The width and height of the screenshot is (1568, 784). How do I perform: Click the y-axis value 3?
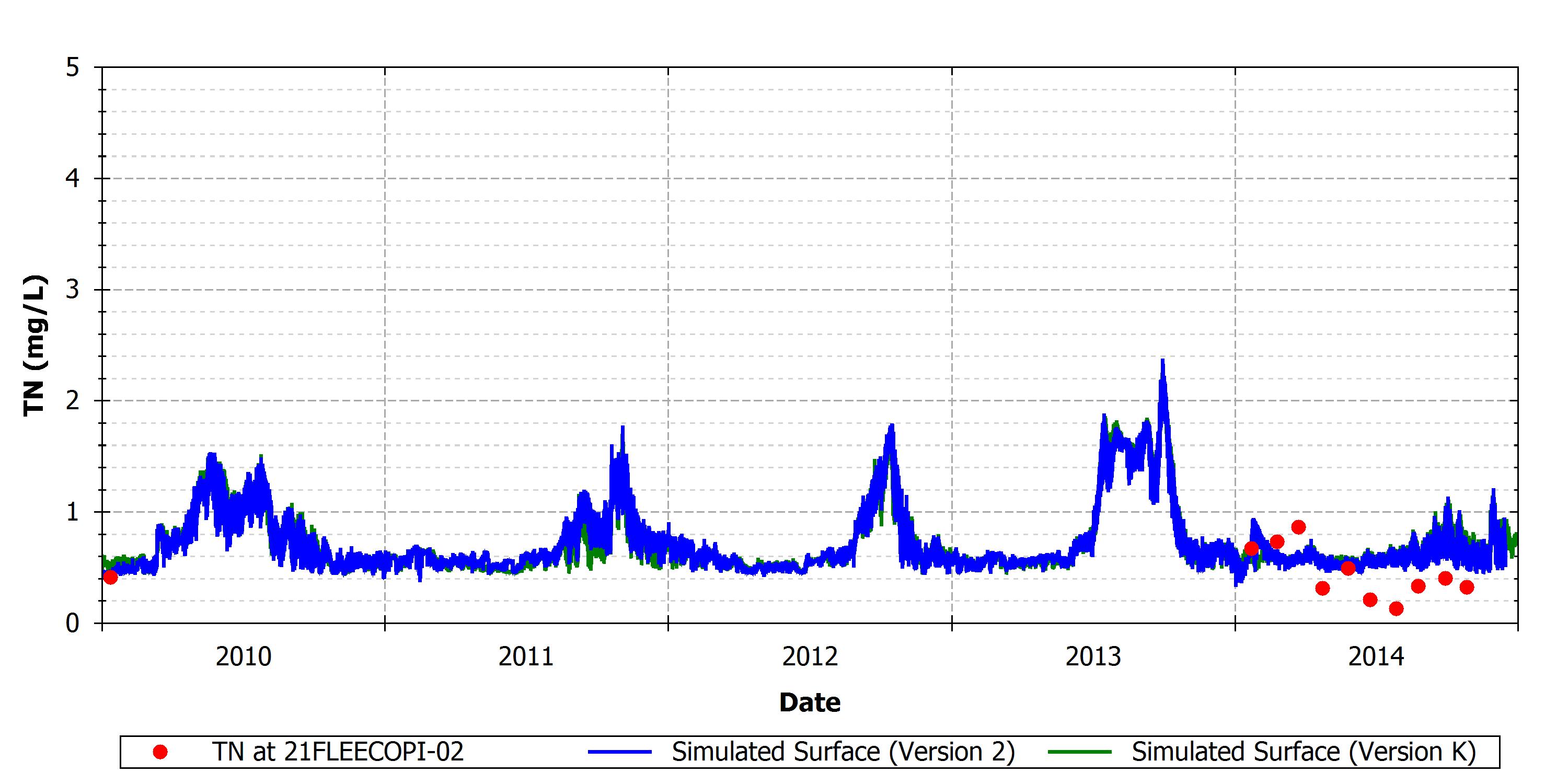pos(73,290)
